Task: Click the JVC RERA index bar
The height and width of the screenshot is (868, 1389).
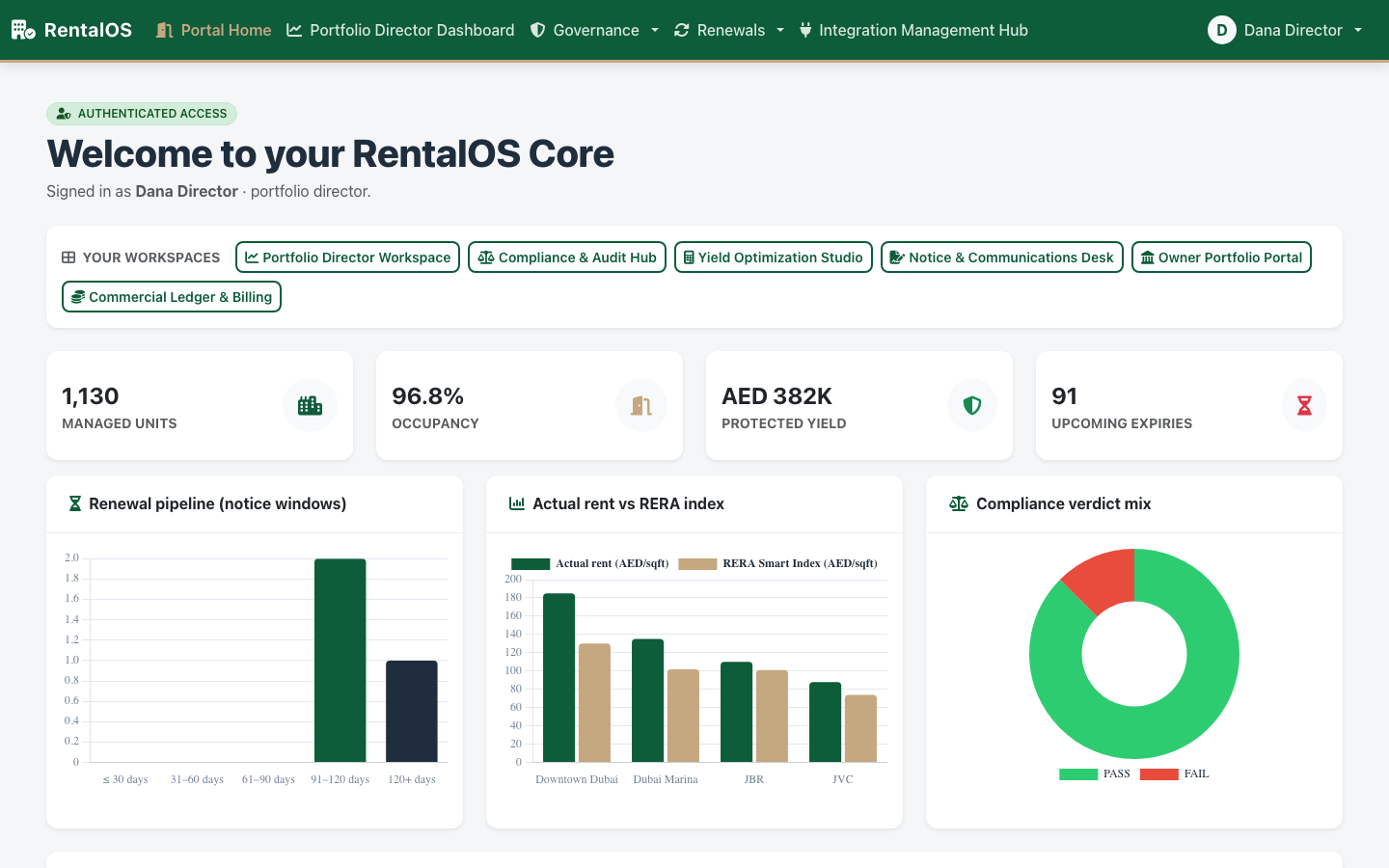Action: click(860, 728)
